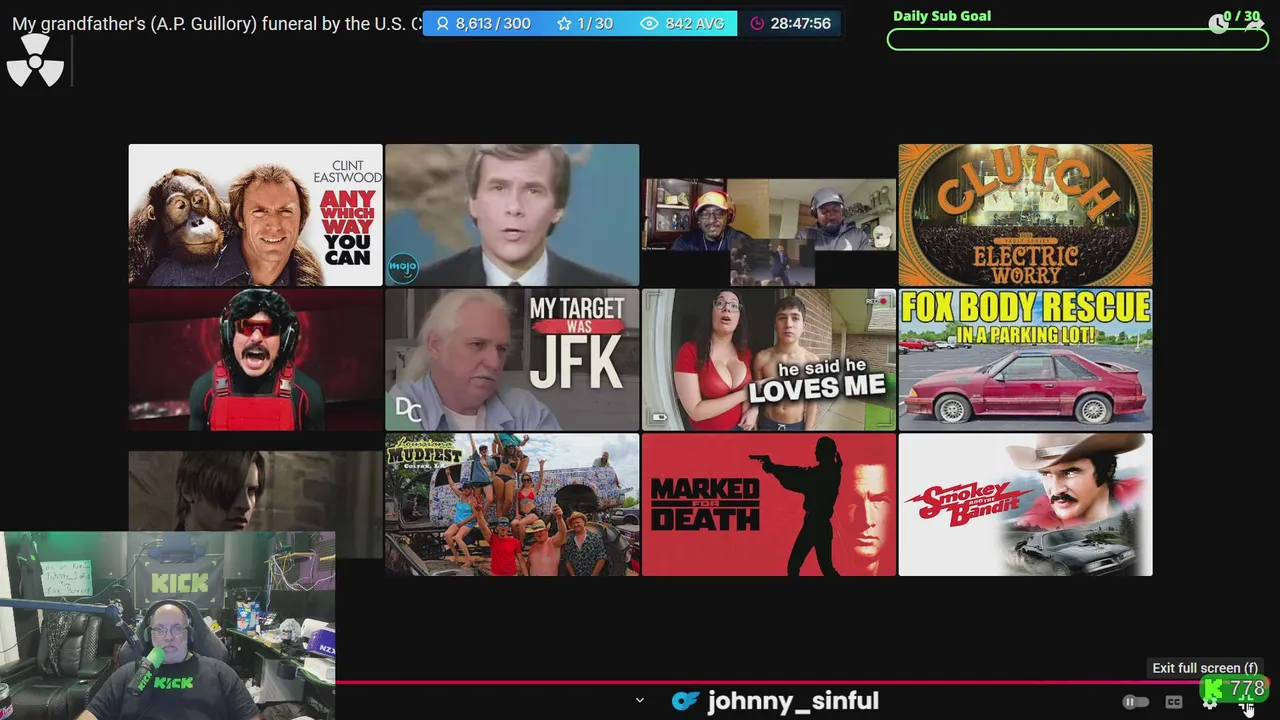Exit full screen mode
Screen dimensions: 1280x720
1247,705
